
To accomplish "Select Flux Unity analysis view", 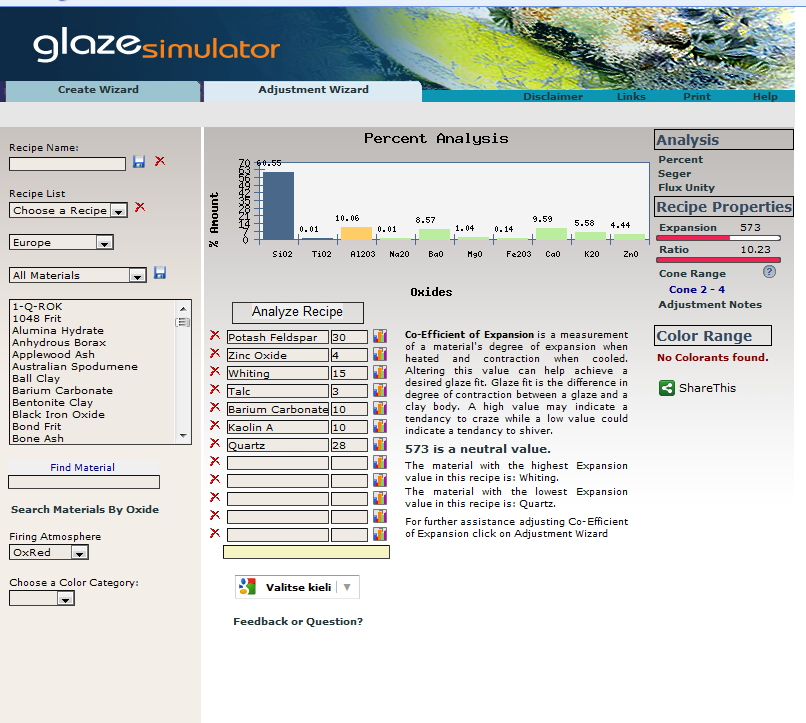I will point(686,188).
